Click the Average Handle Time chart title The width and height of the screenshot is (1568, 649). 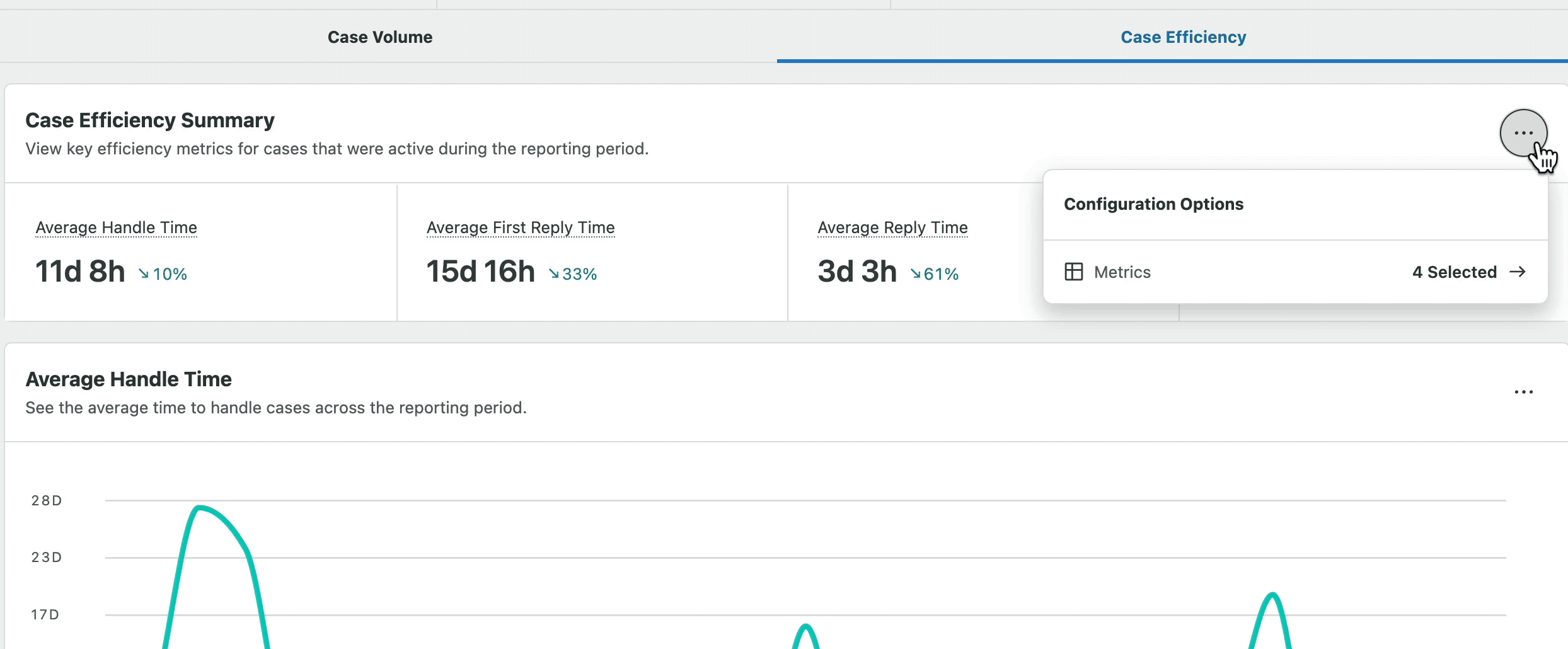click(x=129, y=379)
